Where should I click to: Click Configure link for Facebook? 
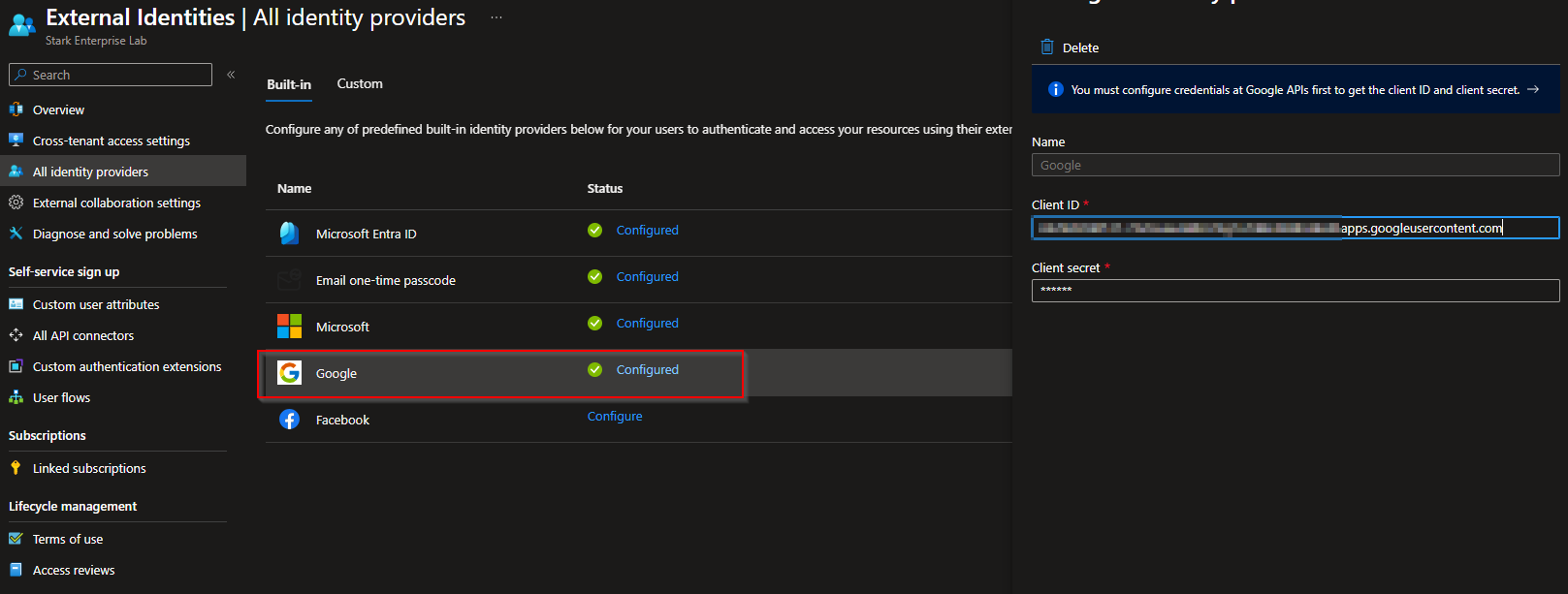click(615, 417)
